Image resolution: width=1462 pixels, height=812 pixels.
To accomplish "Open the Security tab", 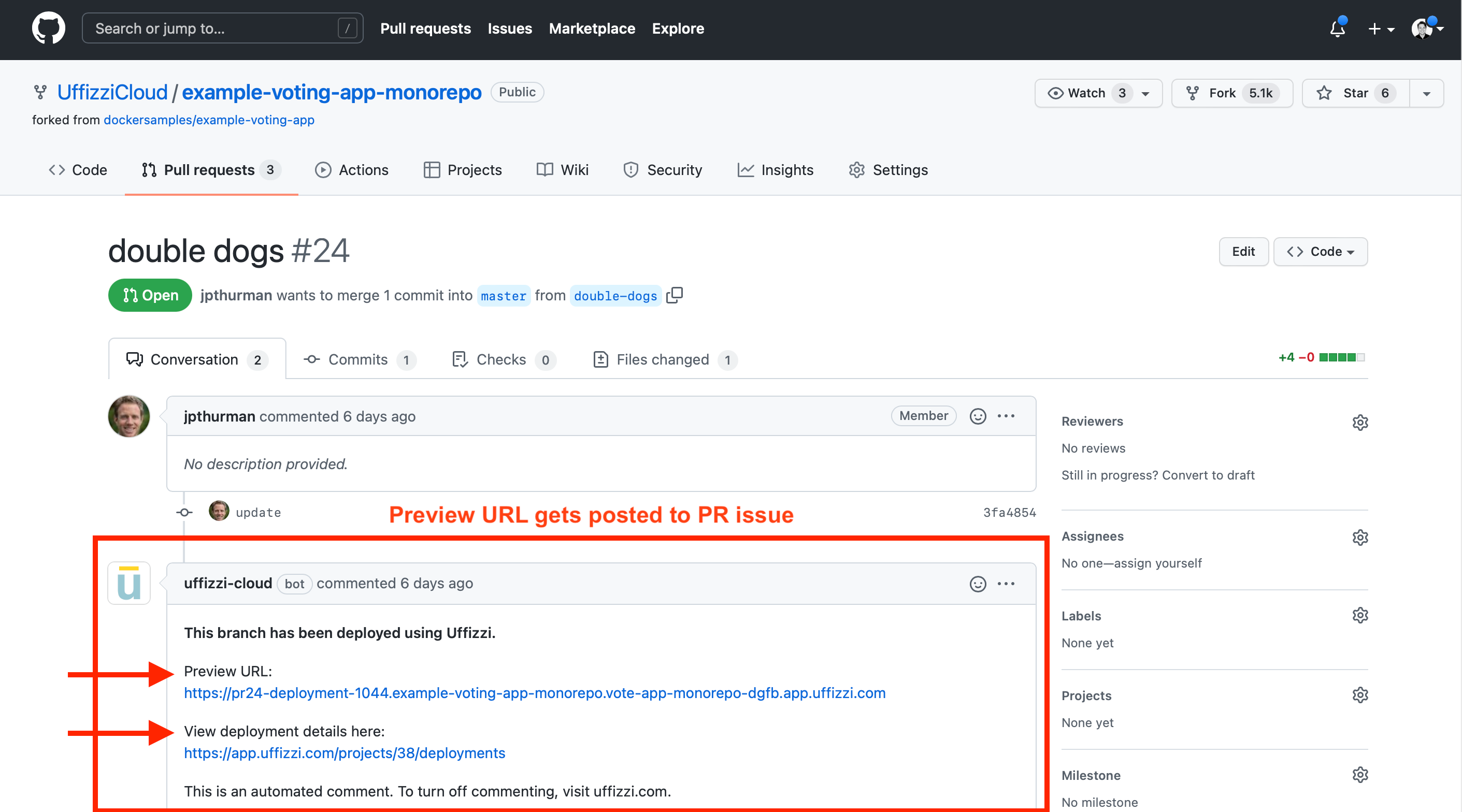I will [x=663, y=170].
